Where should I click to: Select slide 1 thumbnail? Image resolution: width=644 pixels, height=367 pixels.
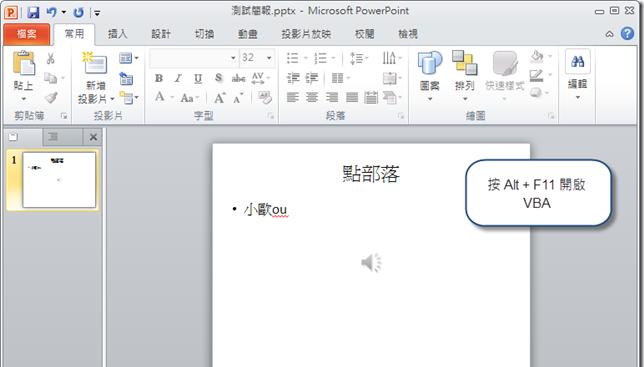(x=59, y=180)
